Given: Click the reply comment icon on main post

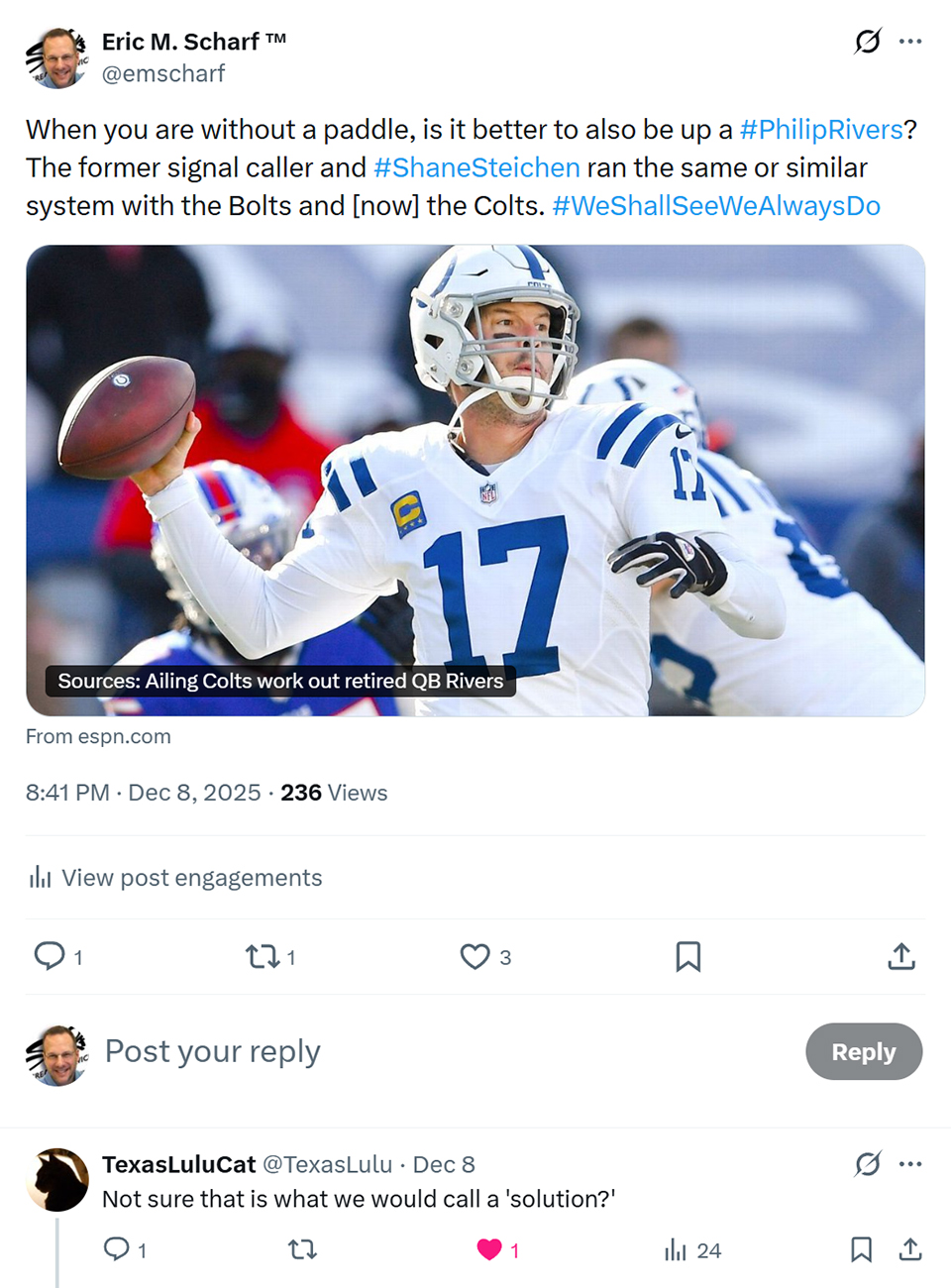Looking at the screenshot, I should click(x=50, y=956).
